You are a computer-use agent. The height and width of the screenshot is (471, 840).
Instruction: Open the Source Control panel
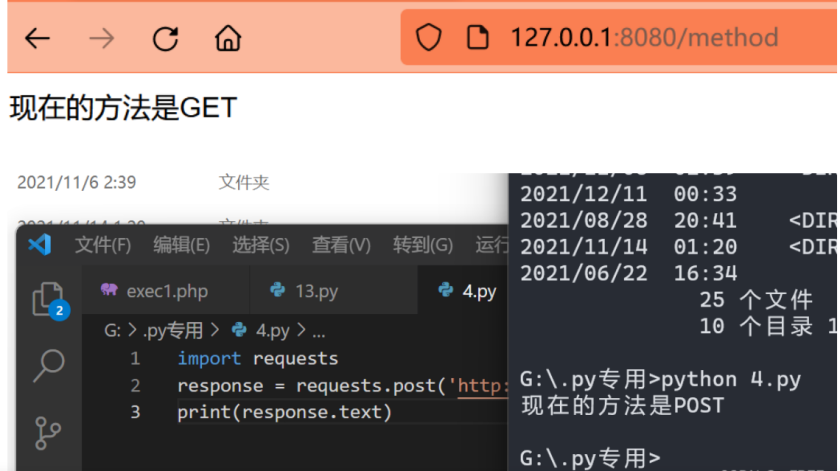pos(48,432)
